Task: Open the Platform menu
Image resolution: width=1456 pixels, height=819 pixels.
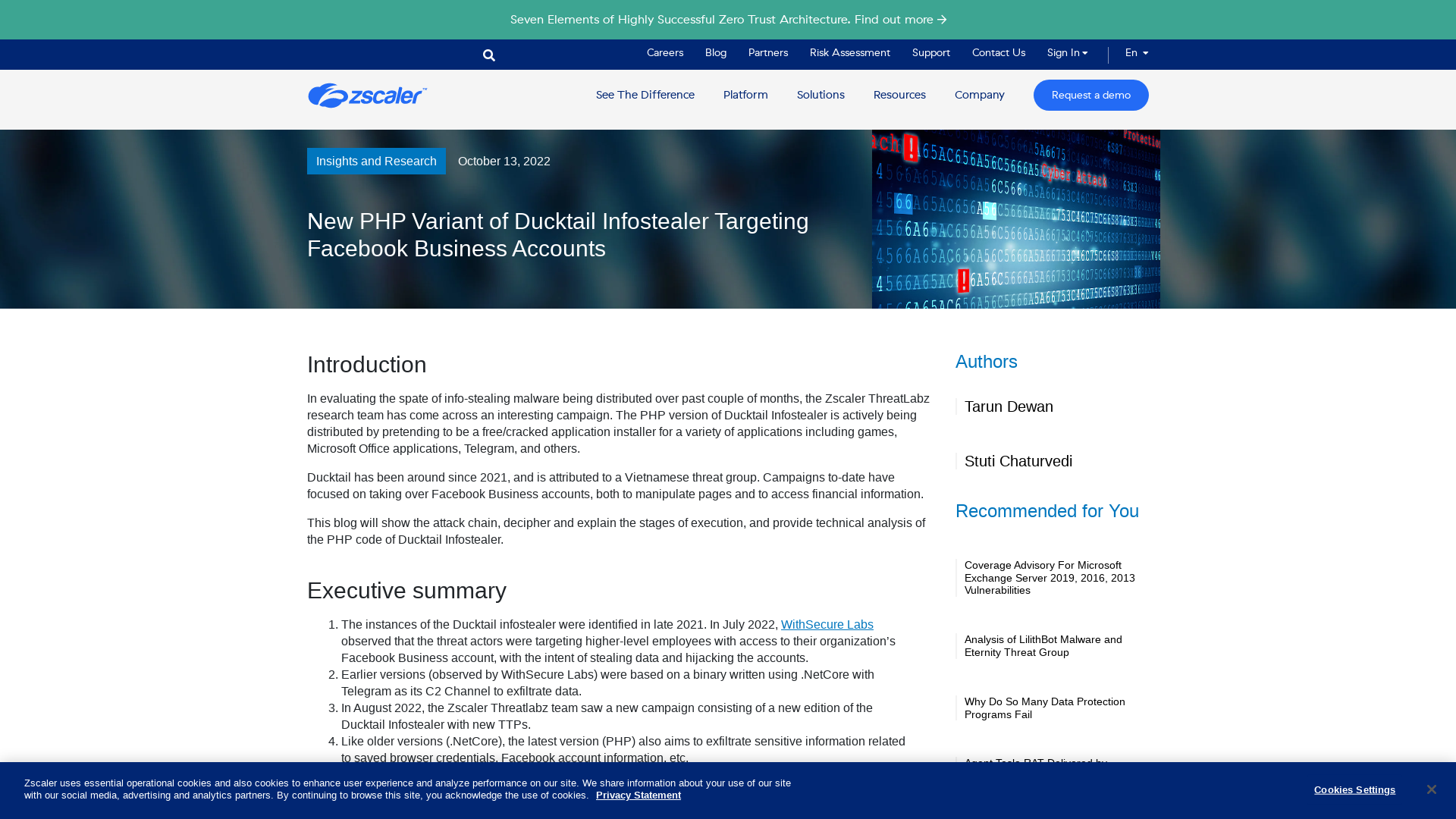Action: [x=745, y=95]
